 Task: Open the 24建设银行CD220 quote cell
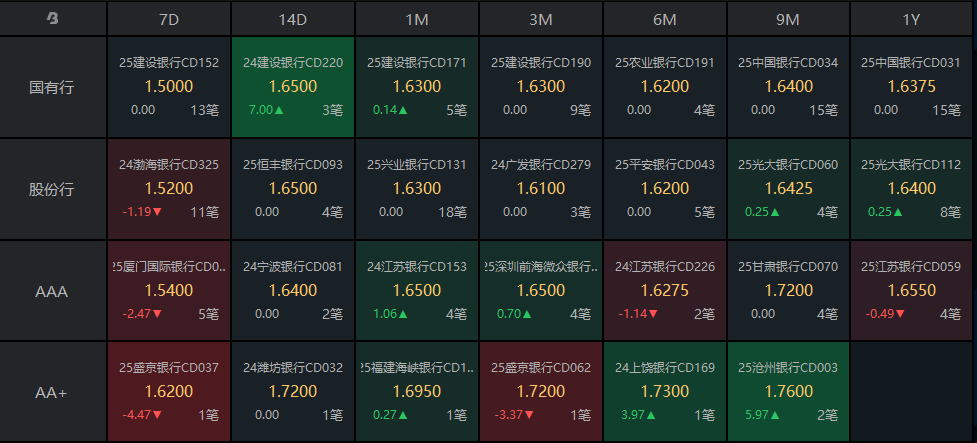tap(293, 87)
